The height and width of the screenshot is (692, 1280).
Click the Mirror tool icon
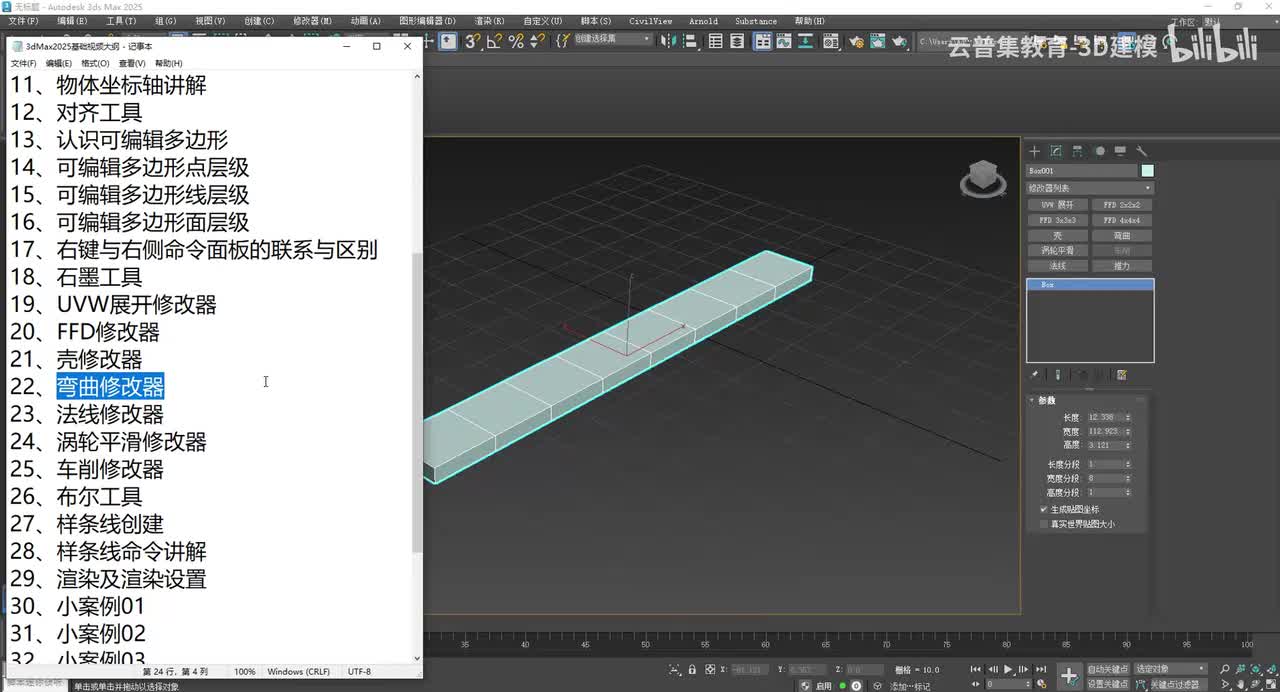coord(667,41)
